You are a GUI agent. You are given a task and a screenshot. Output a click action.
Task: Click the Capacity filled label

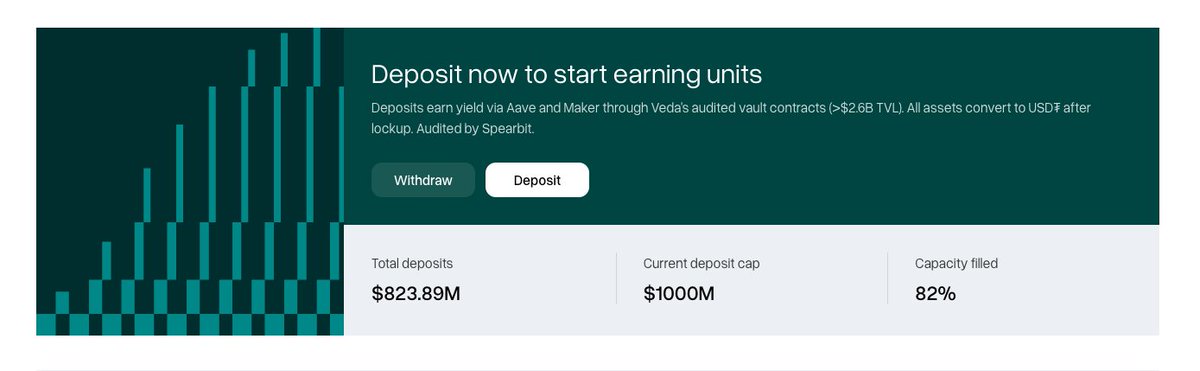point(956,263)
